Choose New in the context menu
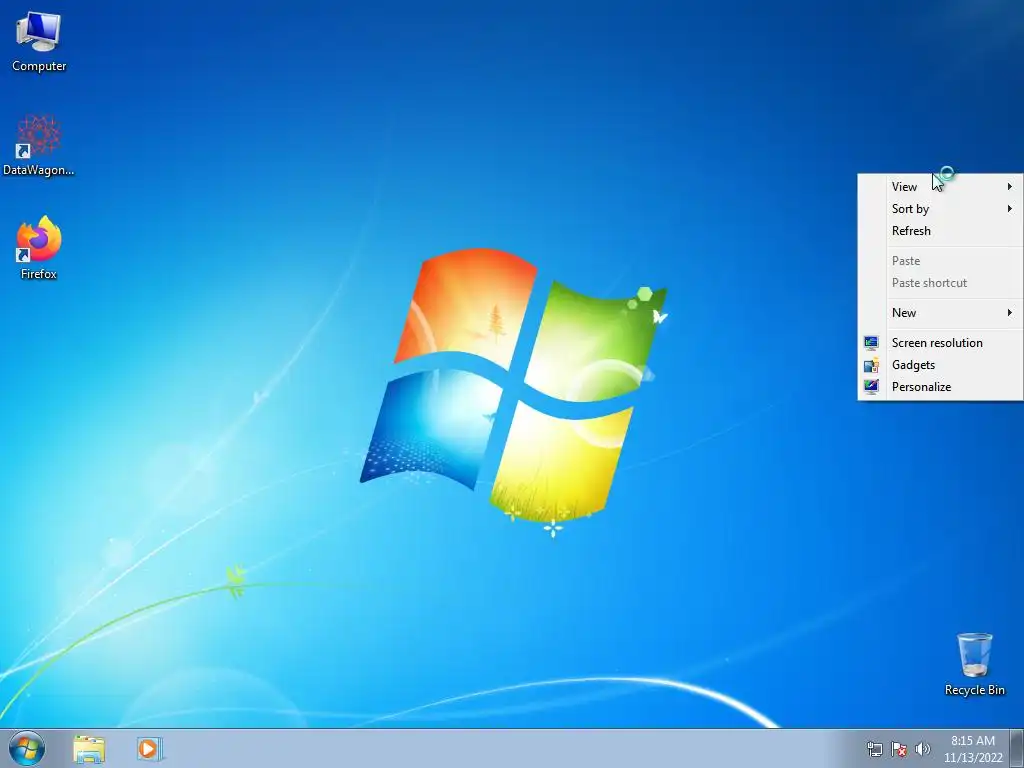This screenshot has height=768, width=1024. pyautogui.click(x=940, y=313)
